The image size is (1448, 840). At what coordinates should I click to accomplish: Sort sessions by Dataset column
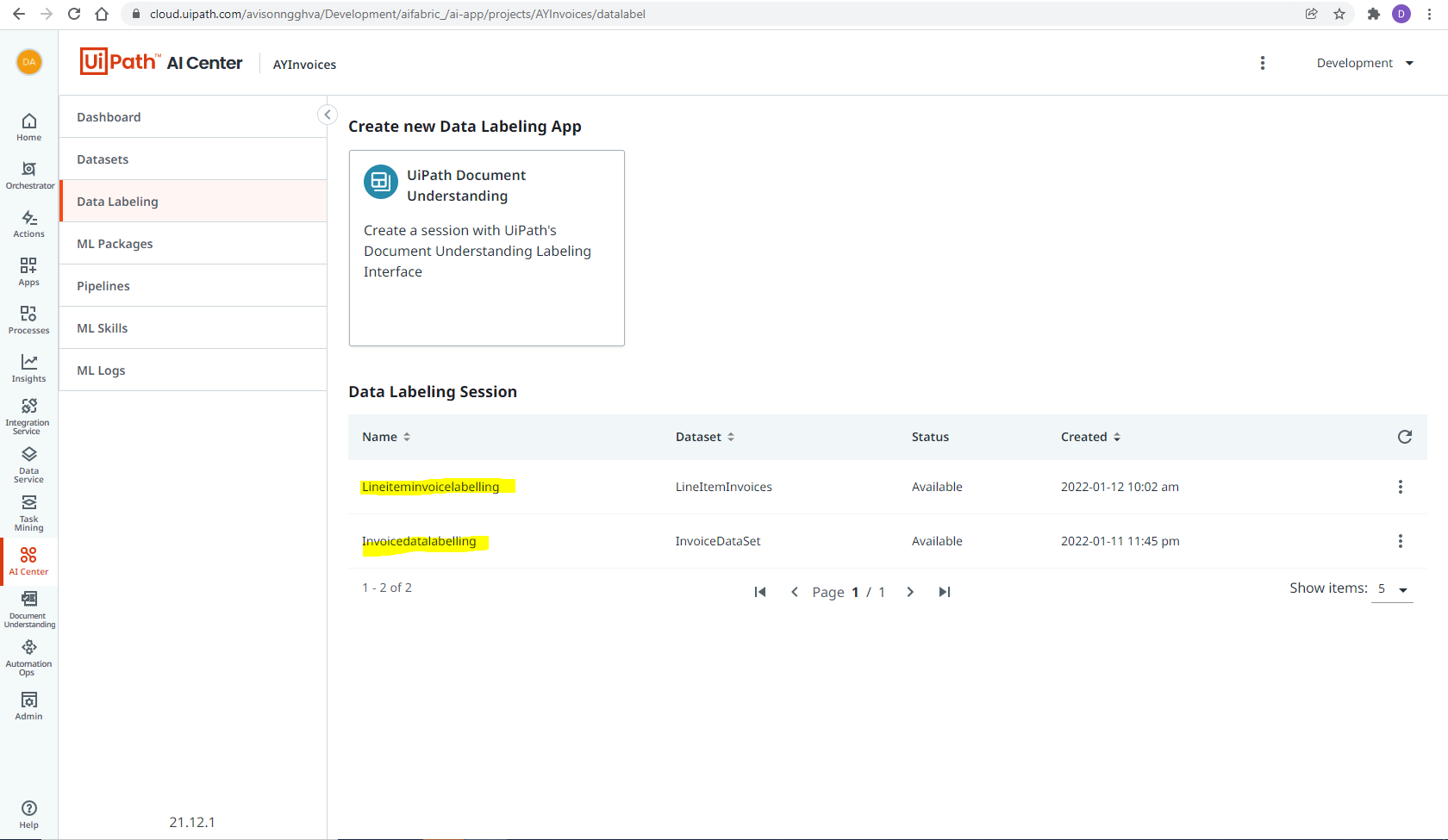click(705, 437)
